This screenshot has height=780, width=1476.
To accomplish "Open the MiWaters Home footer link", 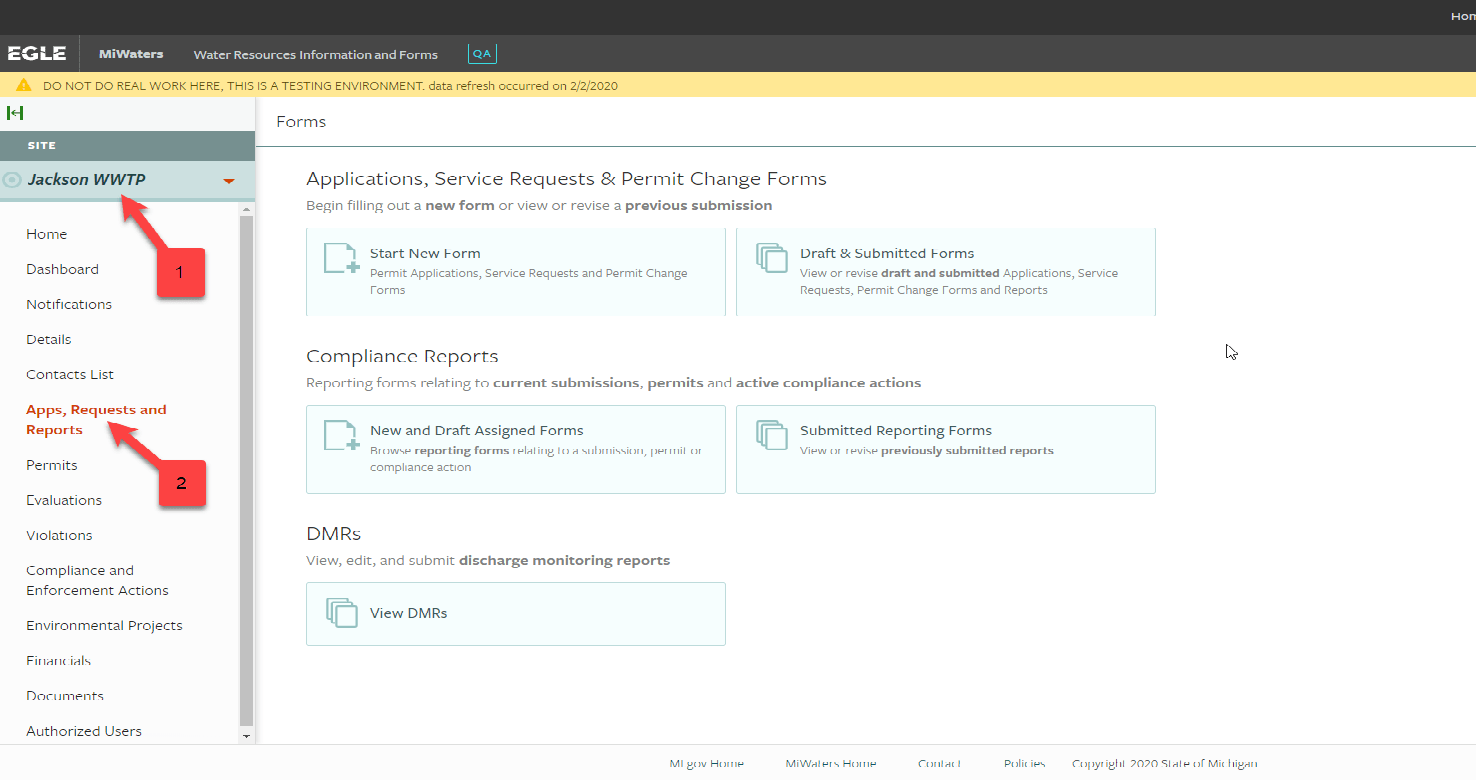I will (830, 763).
